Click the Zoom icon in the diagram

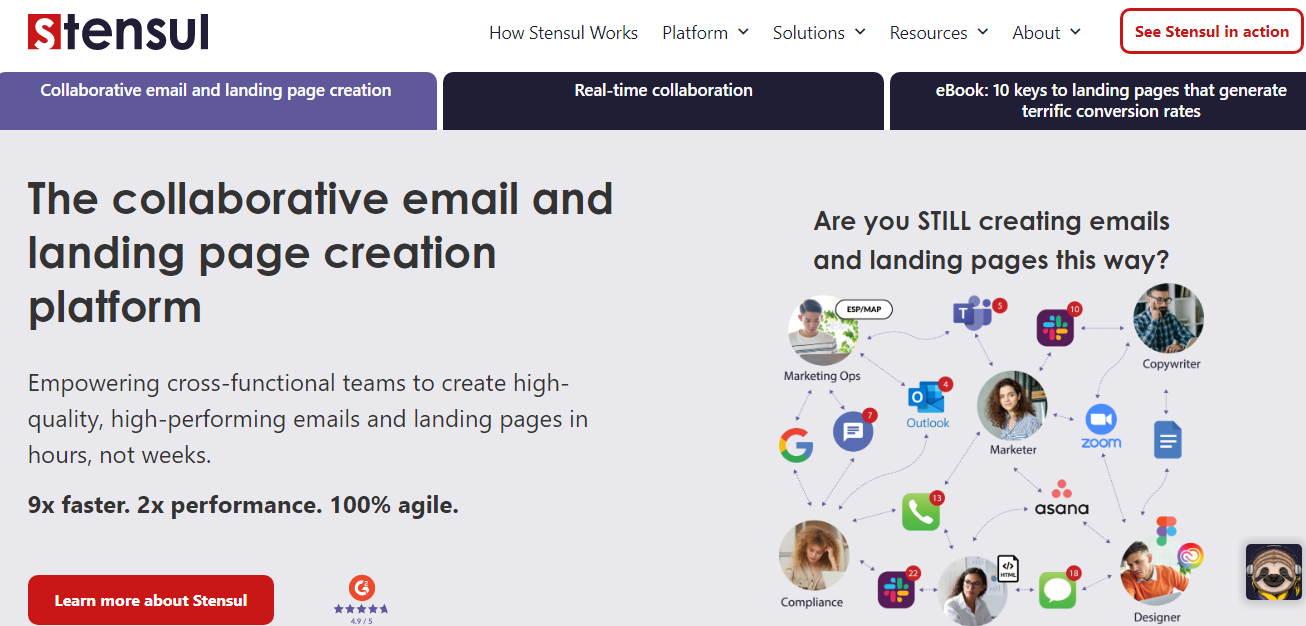pos(1101,424)
